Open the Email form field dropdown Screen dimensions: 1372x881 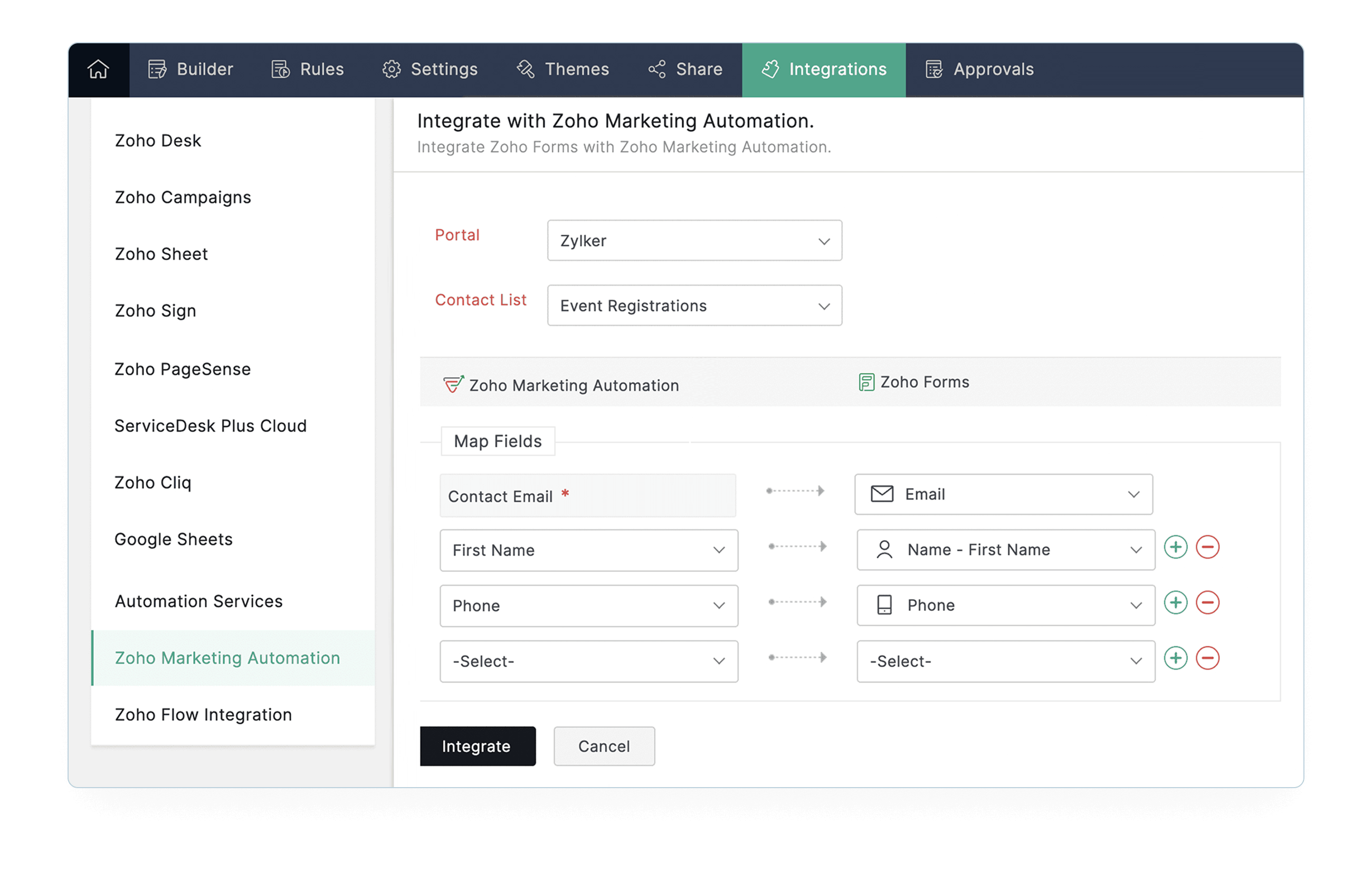point(1004,494)
